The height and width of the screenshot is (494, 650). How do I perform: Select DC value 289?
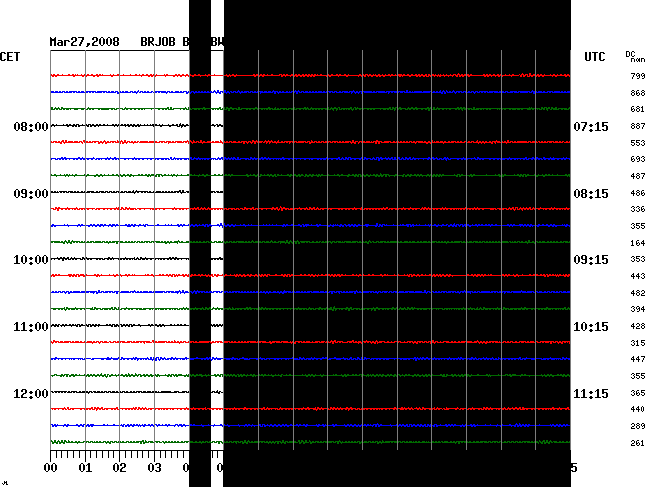(638, 426)
